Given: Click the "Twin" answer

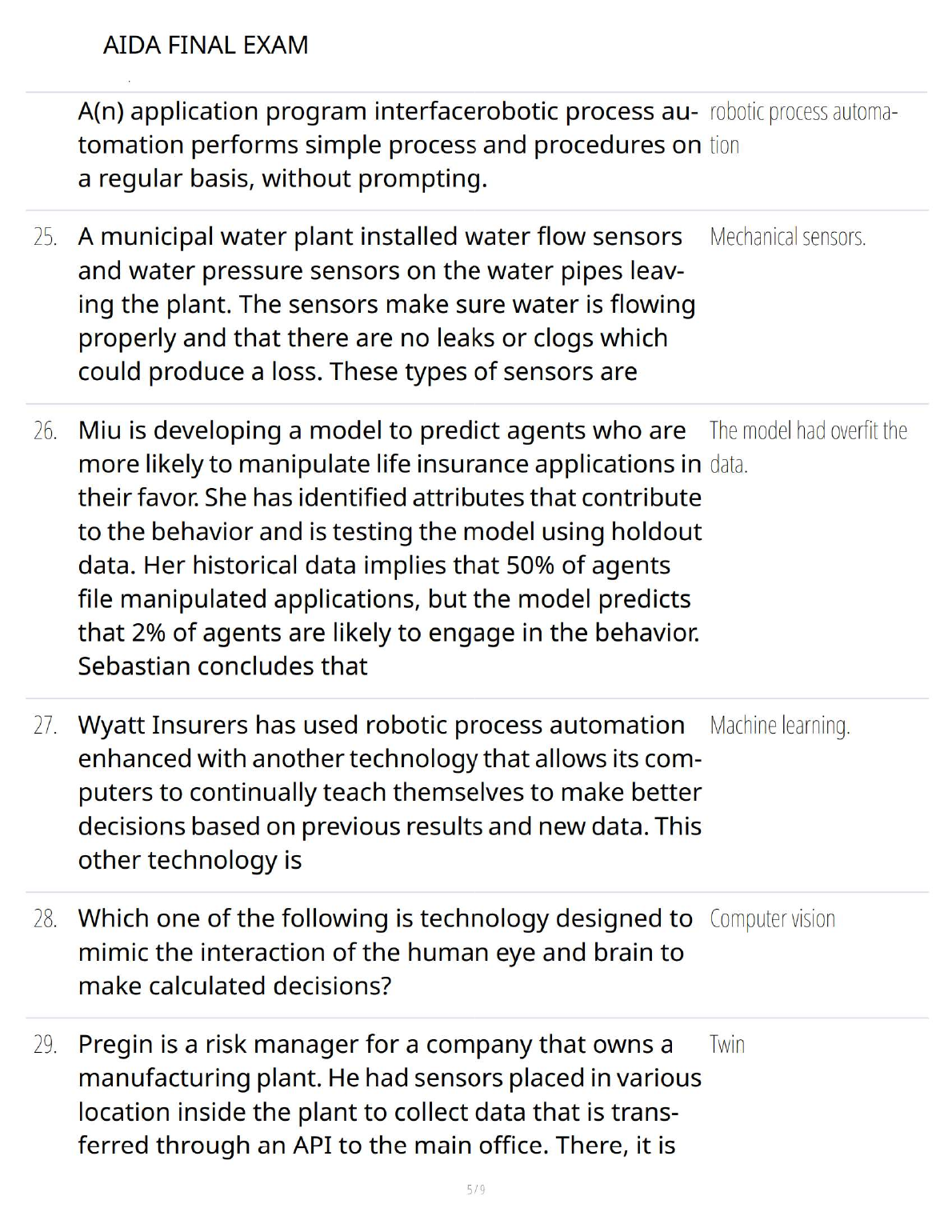Looking at the screenshot, I should pos(726,1045).
